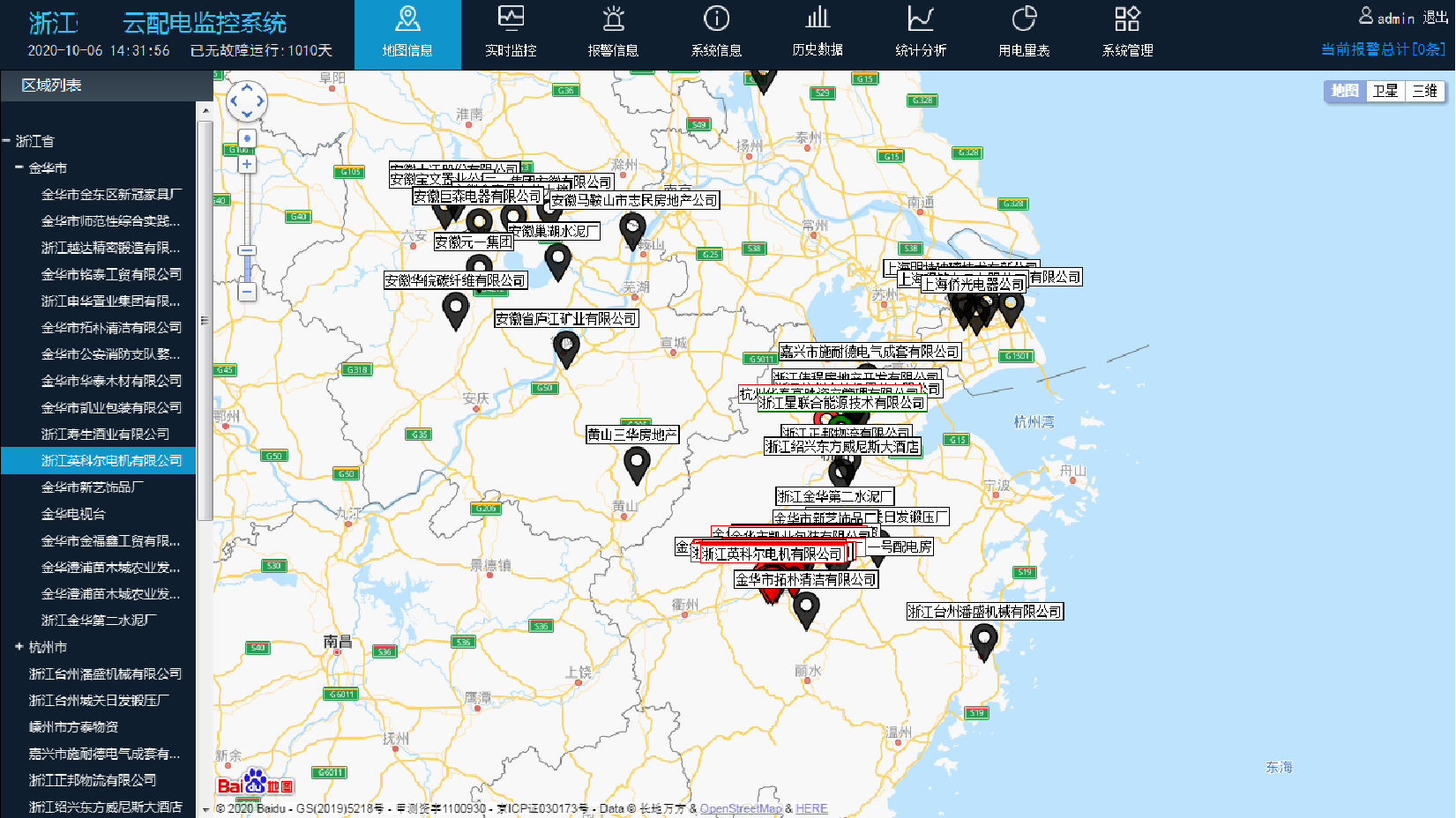Click 退出 to log out

[1435, 18]
